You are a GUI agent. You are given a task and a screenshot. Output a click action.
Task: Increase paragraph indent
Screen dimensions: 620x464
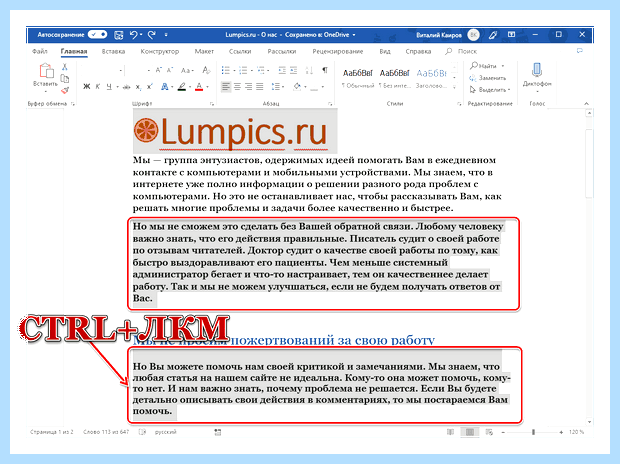coord(293,70)
